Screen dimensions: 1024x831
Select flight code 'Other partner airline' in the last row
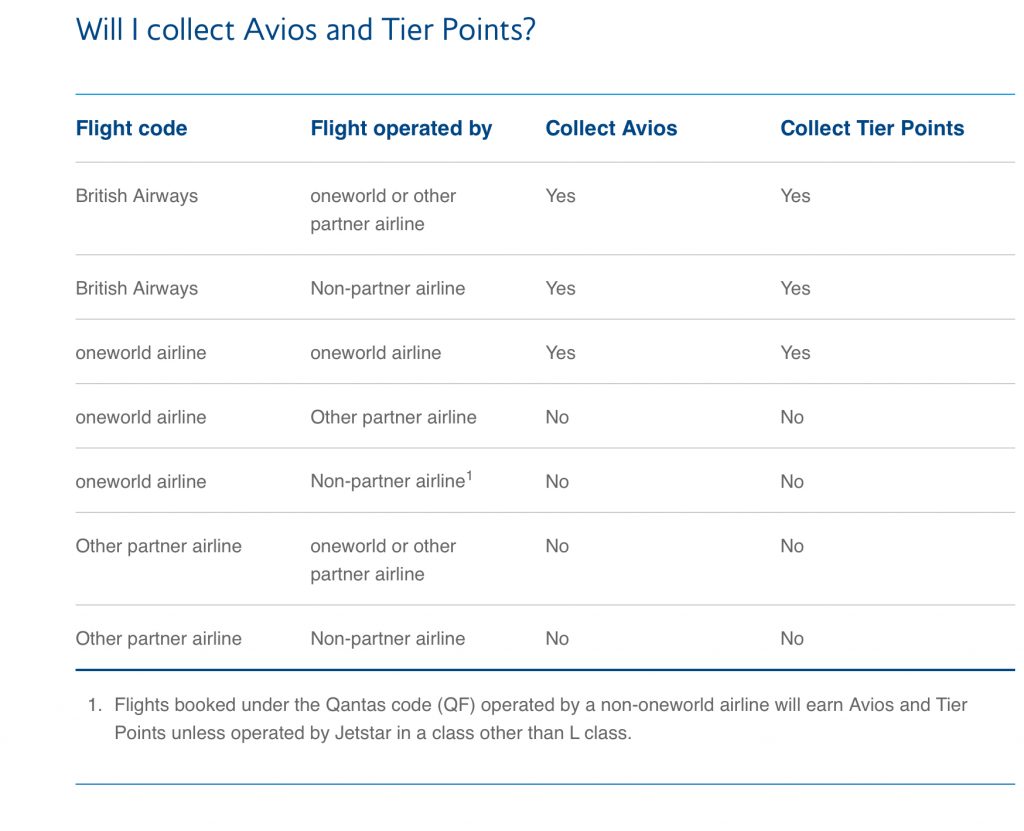(159, 638)
